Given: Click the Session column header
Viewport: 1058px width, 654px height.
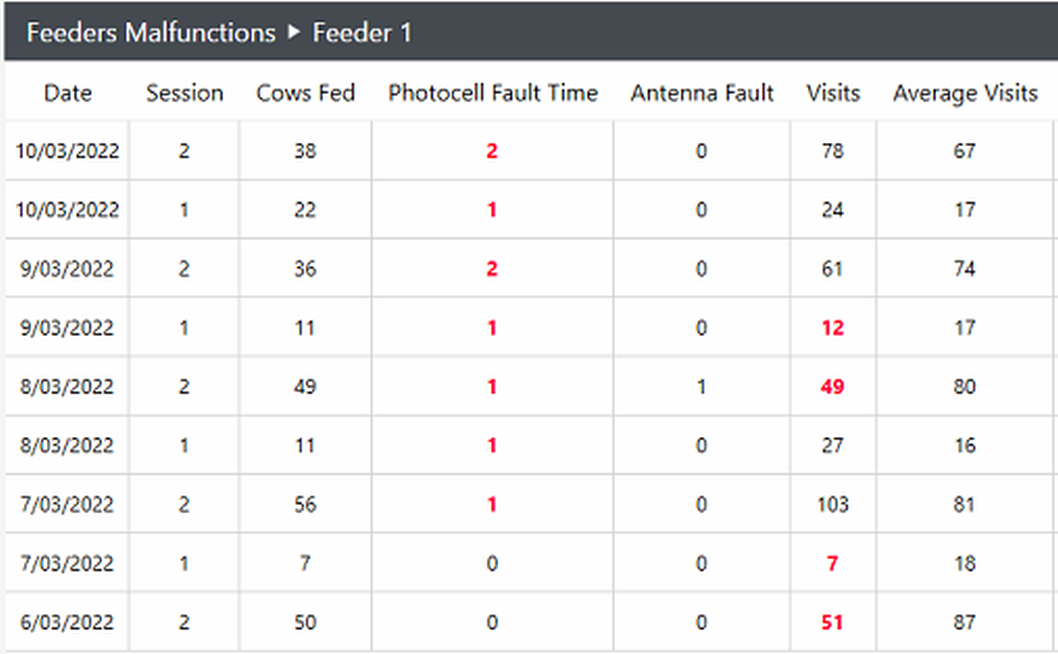Looking at the screenshot, I should 184,93.
